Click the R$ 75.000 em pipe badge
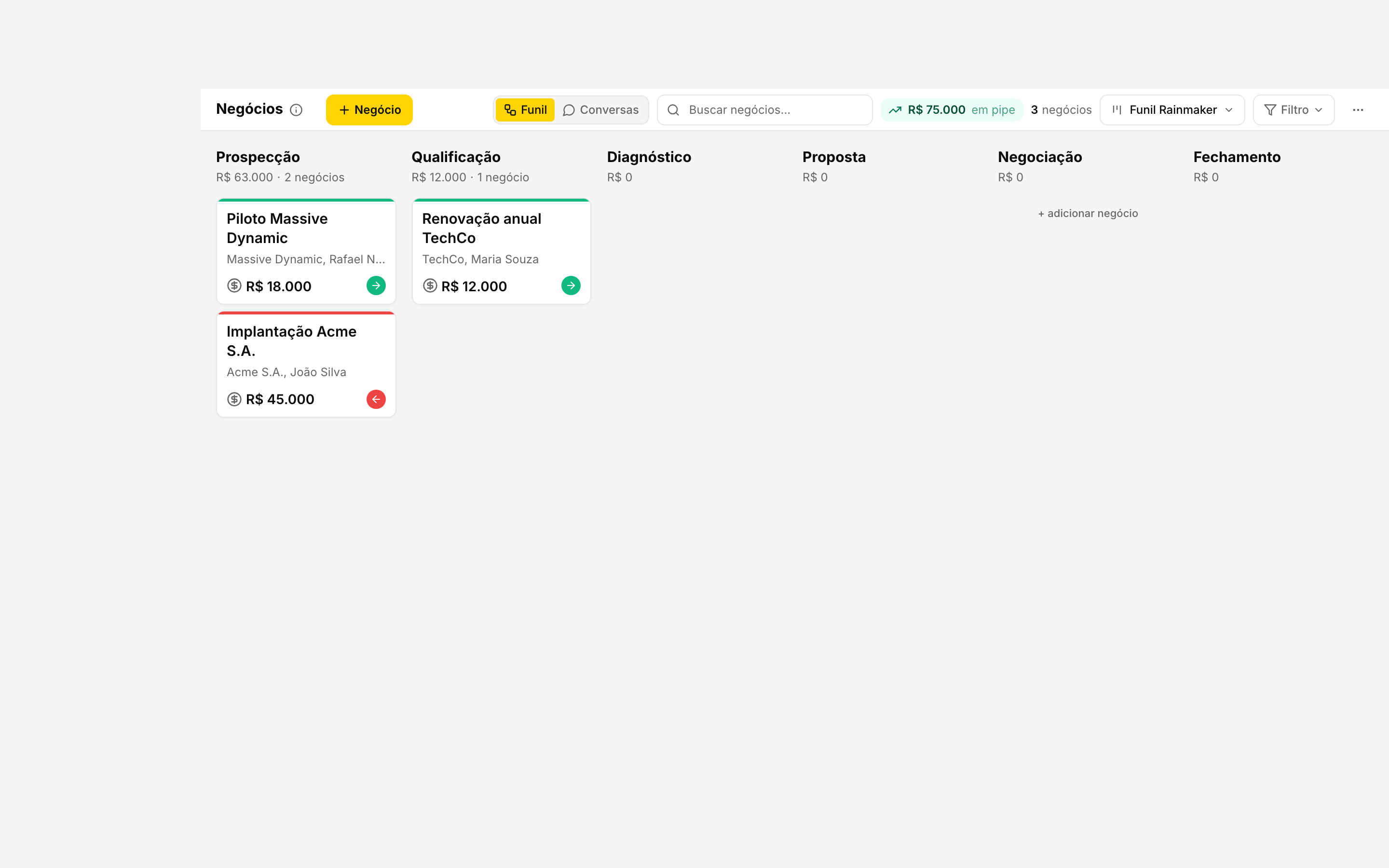Viewport: 1389px width, 868px height. tap(952, 109)
